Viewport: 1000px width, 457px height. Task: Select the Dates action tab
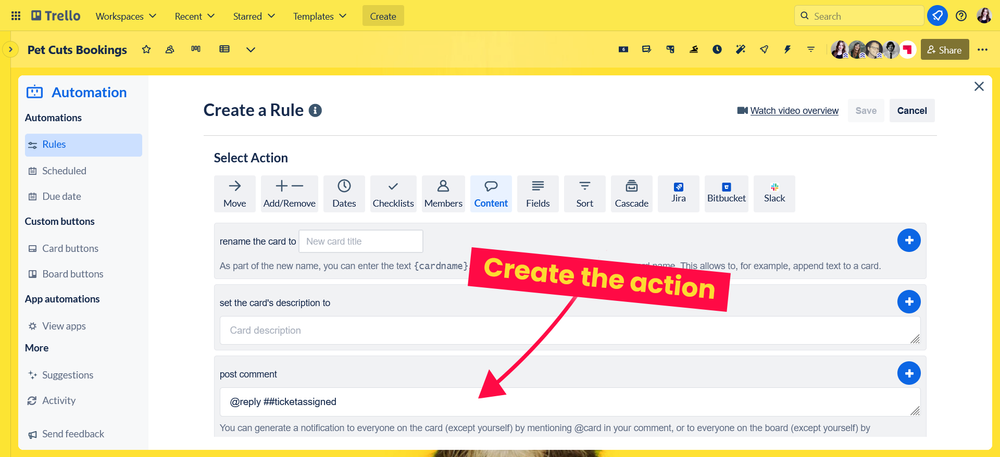[x=344, y=194]
